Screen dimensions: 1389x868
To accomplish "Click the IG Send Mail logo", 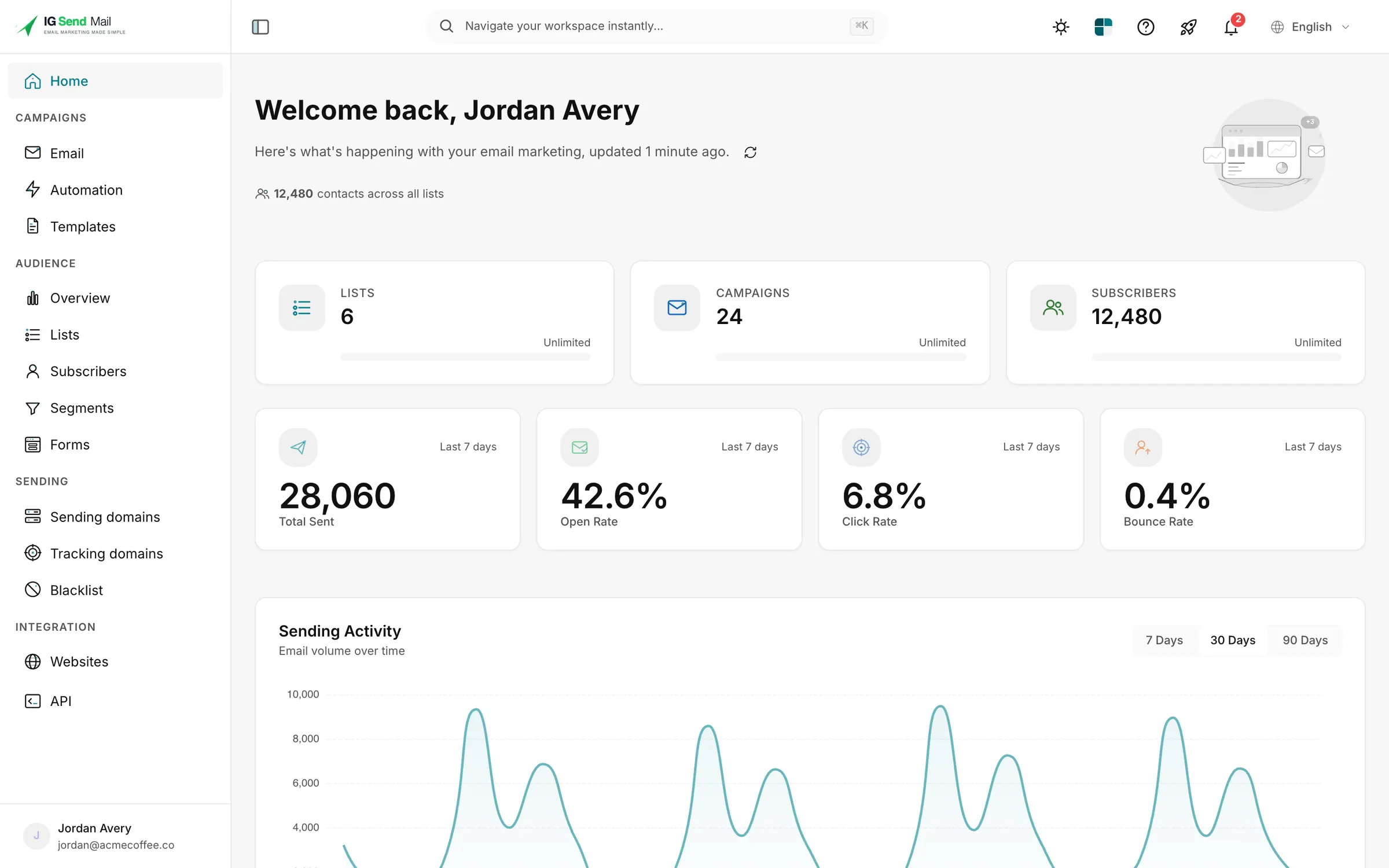I will coord(70,25).
